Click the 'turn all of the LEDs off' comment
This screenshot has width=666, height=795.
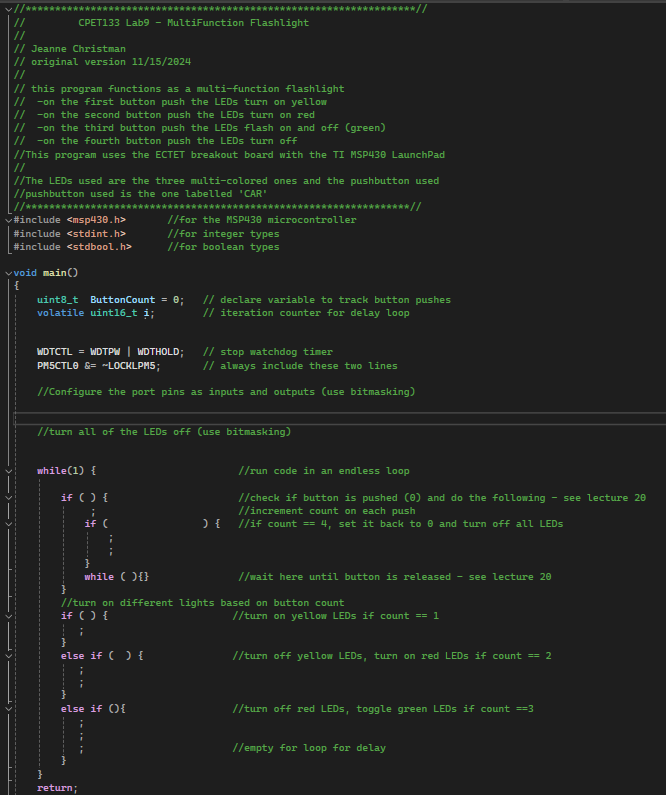164,432
